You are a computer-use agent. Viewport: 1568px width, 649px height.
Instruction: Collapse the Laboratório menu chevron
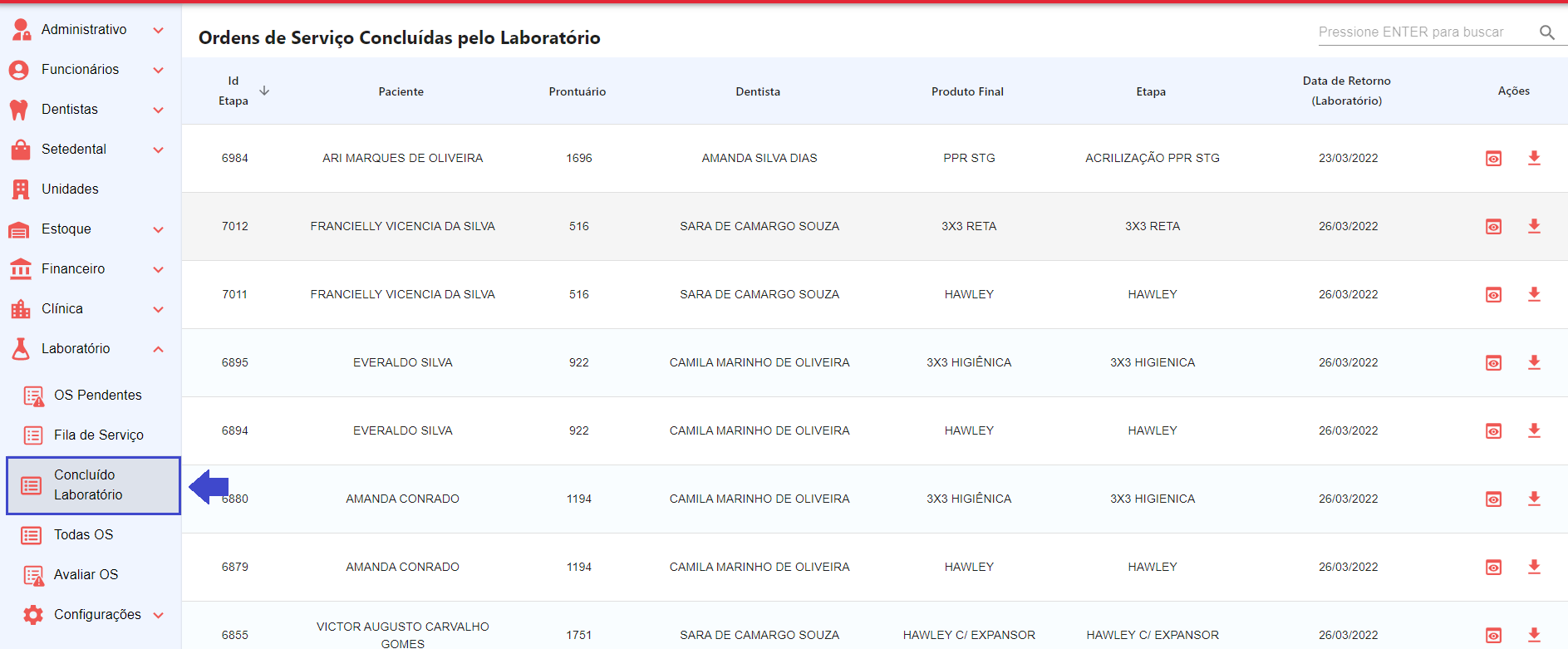tap(158, 349)
